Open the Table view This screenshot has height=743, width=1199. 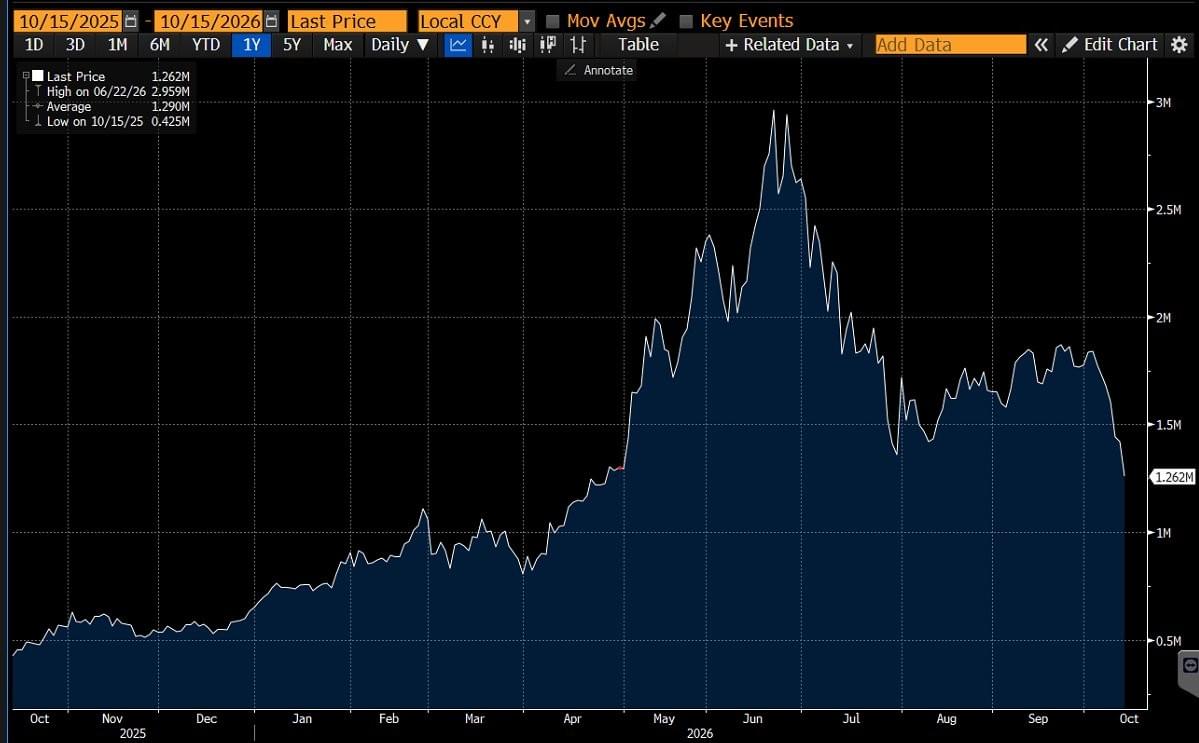(638, 44)
